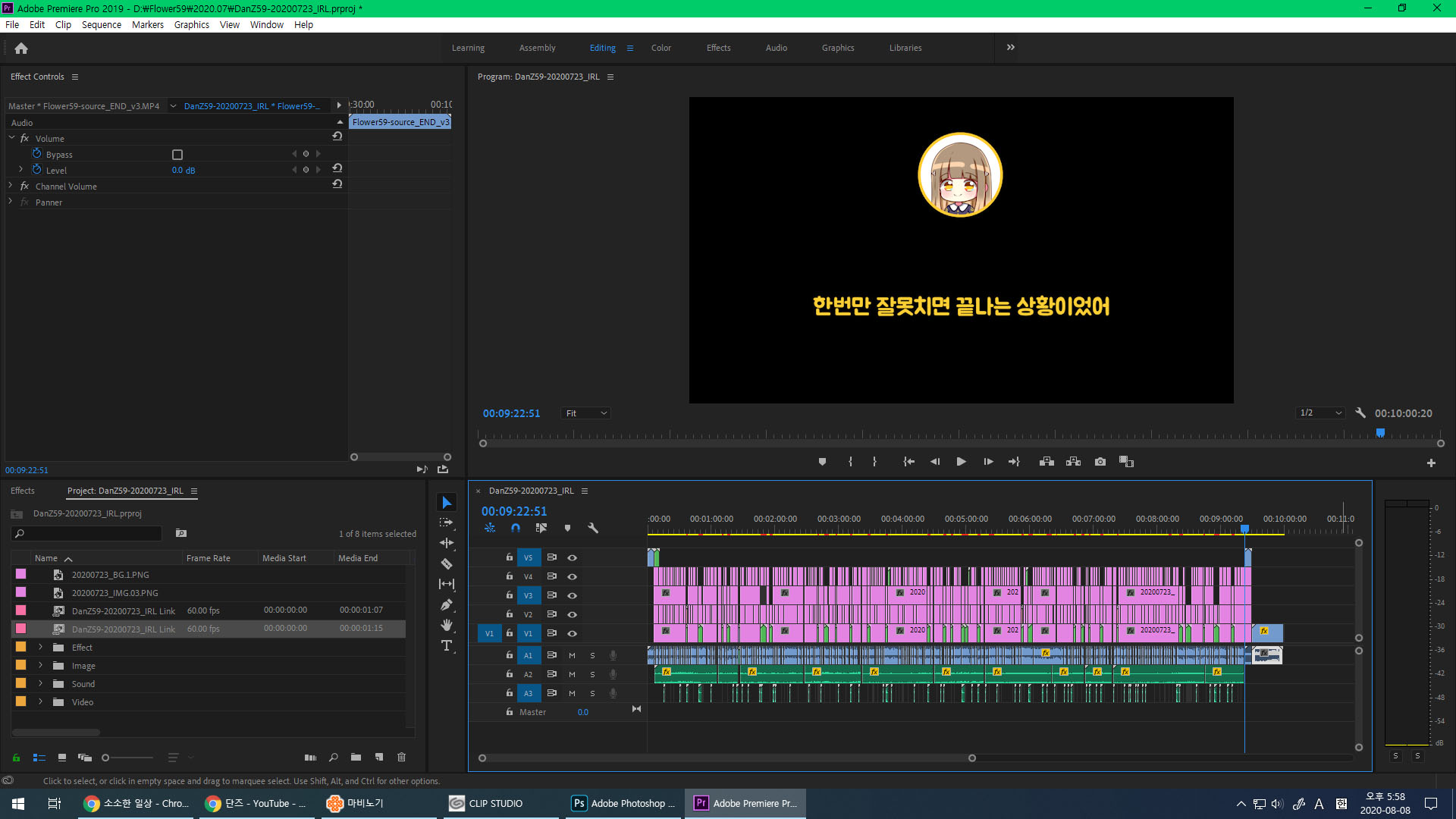Viewport: 1456px width, 819px height.
Task: Open the Sequence menu
Action: 102,25
